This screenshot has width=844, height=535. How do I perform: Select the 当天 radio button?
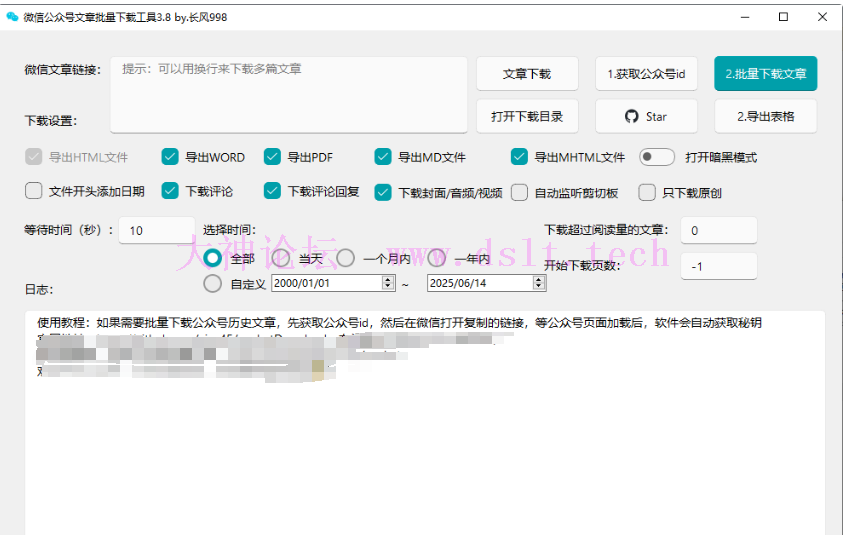tap(281, 258)
